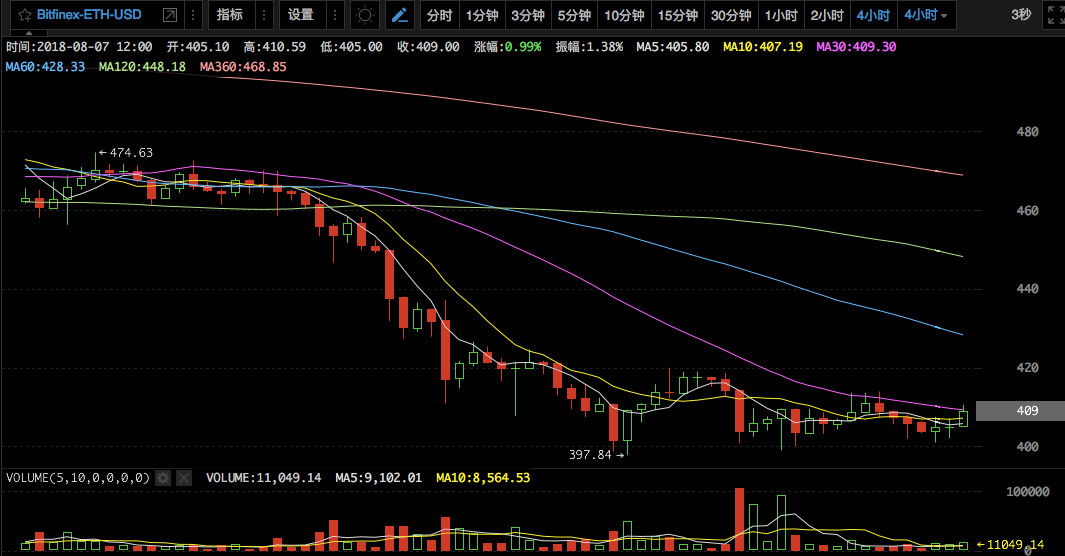Click the yellow MA10:407.19 readout
Viewport: 1065px width, 556px height.
[763, 47]
